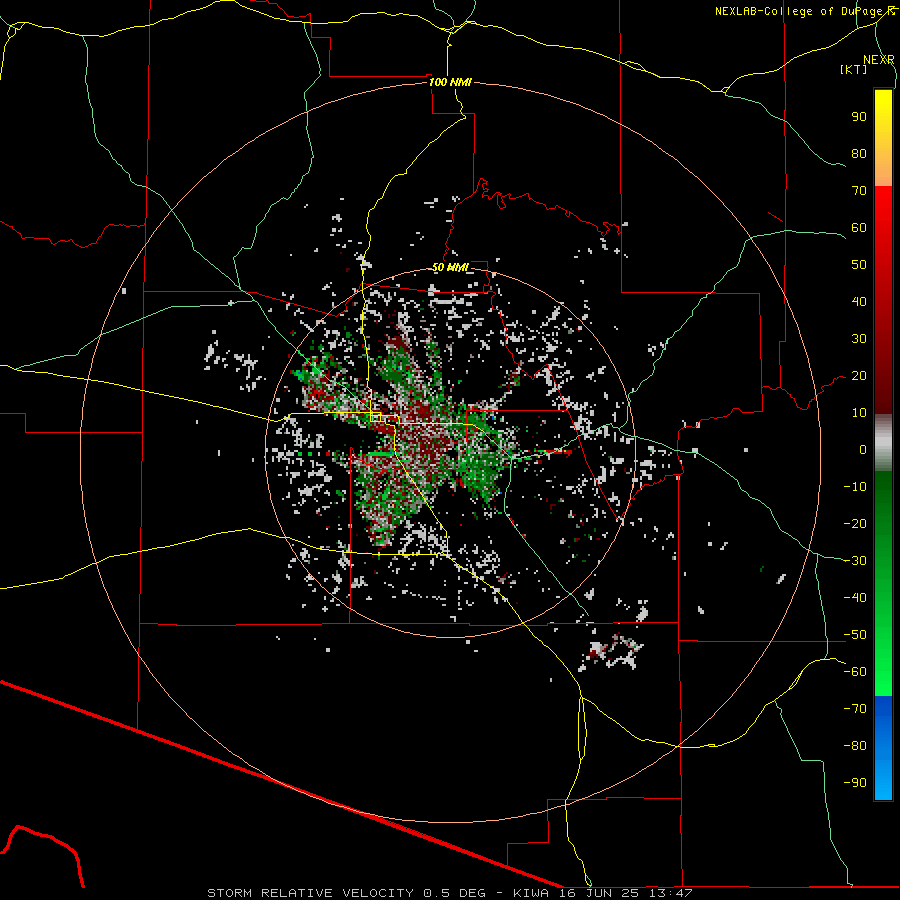Click the -10 value on the velocity scale

coord(855,487)
